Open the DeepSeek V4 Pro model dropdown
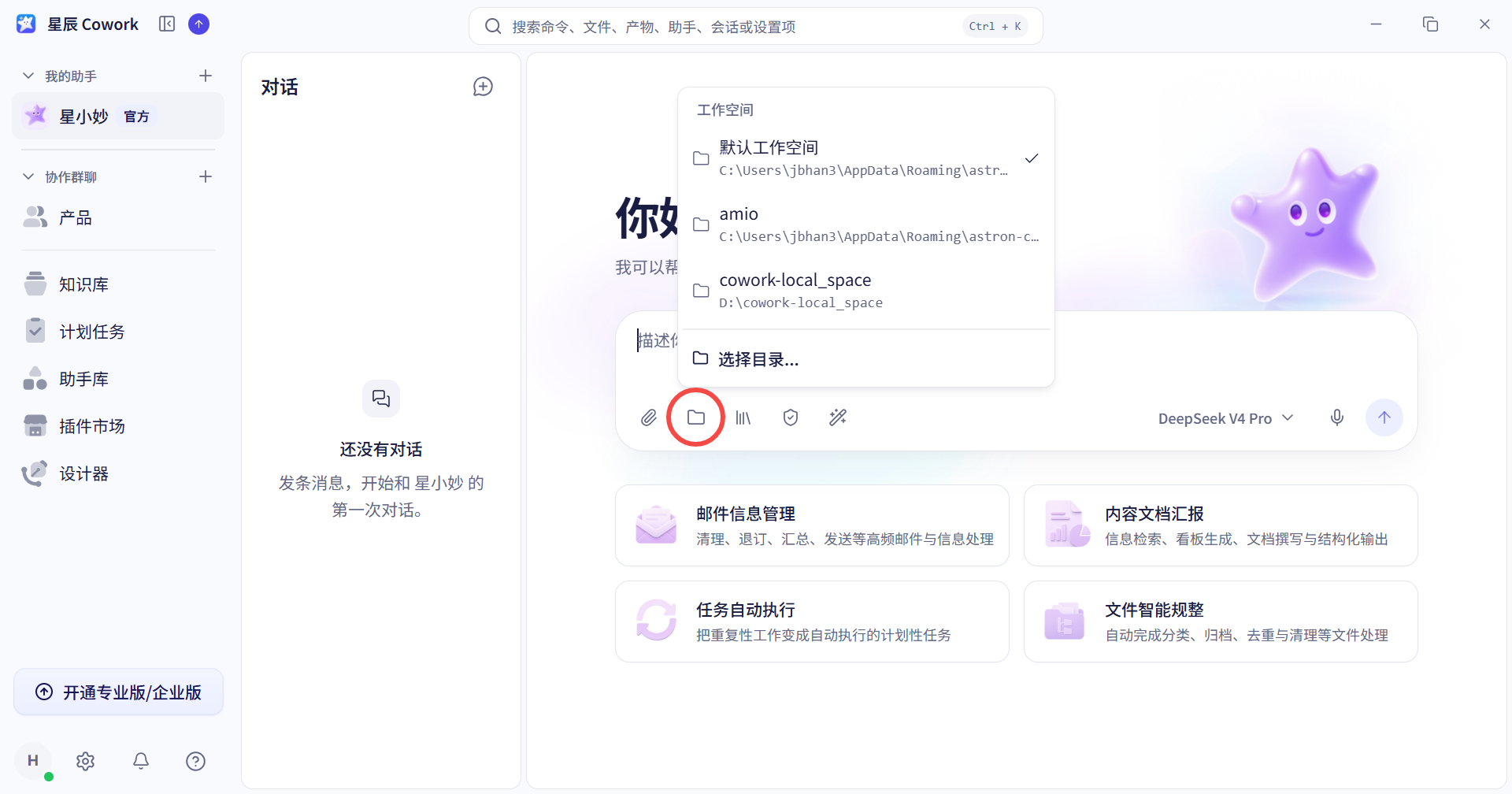The width and height of the screenshot is (1512, 794). tap(1225, 418)
